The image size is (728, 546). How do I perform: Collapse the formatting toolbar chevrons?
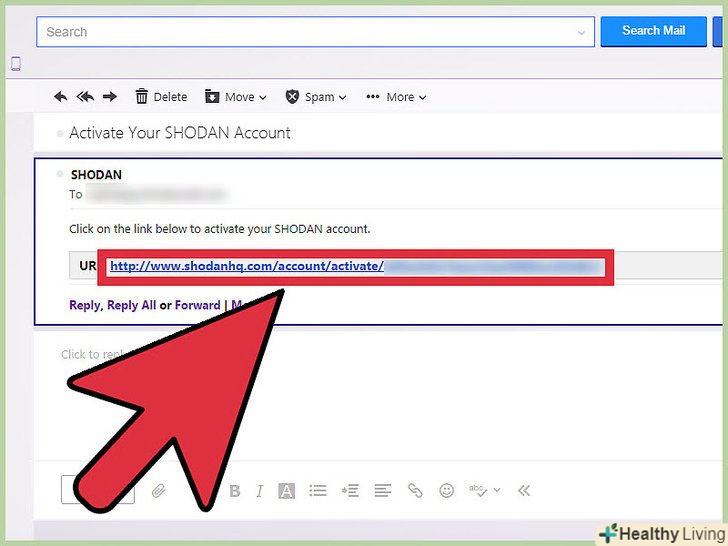coord(524,490)
